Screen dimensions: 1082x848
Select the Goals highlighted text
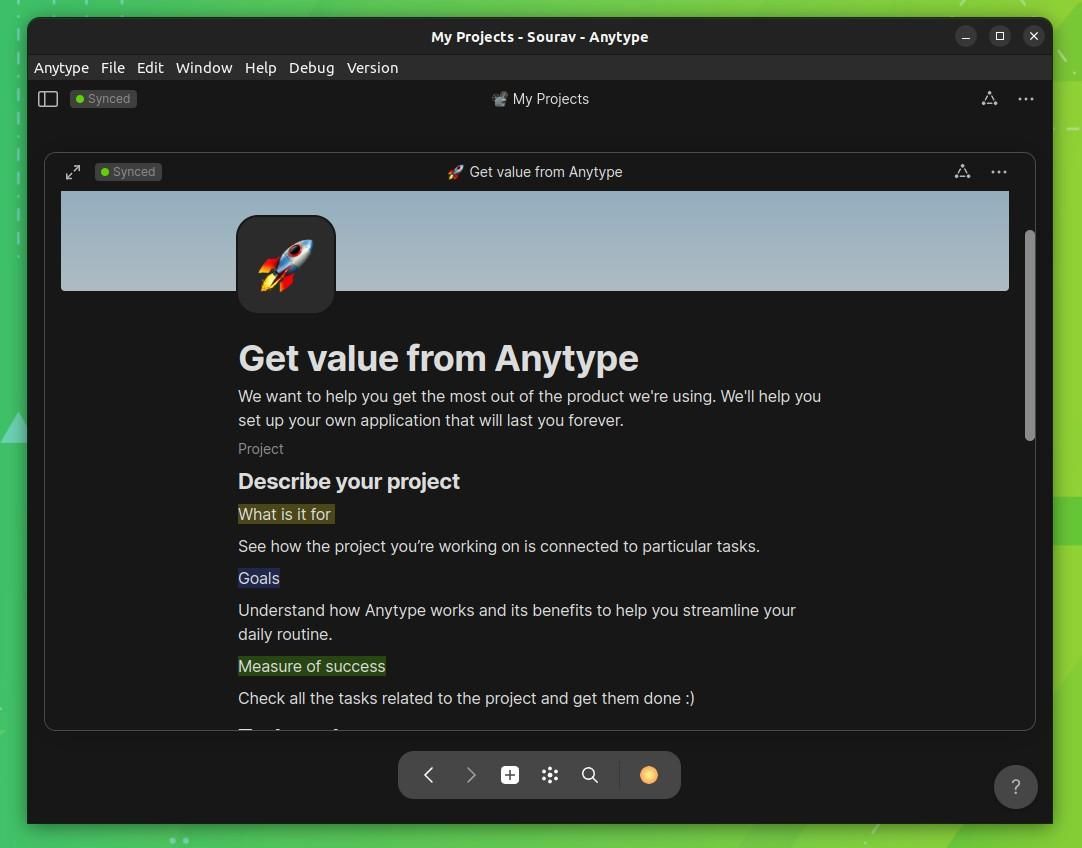(x=258, y=578)
